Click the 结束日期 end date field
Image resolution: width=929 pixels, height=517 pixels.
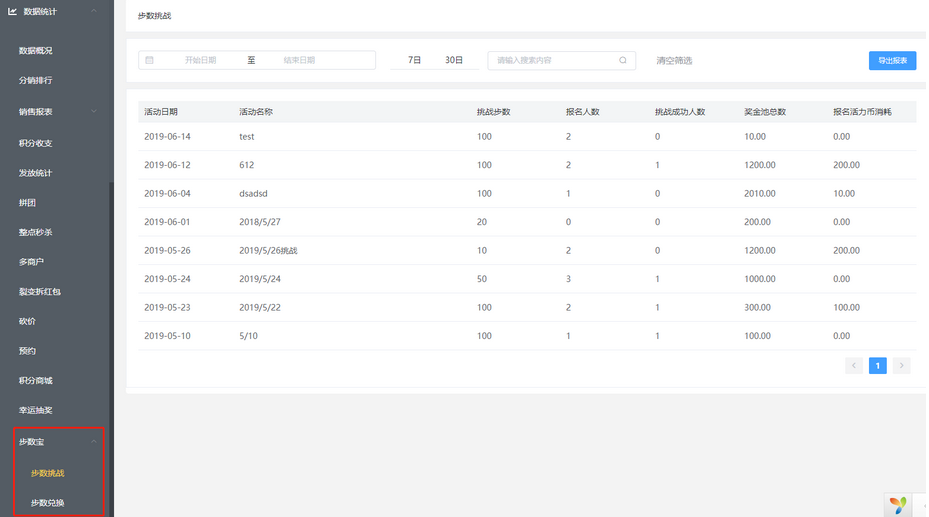(x=299, y=60)
